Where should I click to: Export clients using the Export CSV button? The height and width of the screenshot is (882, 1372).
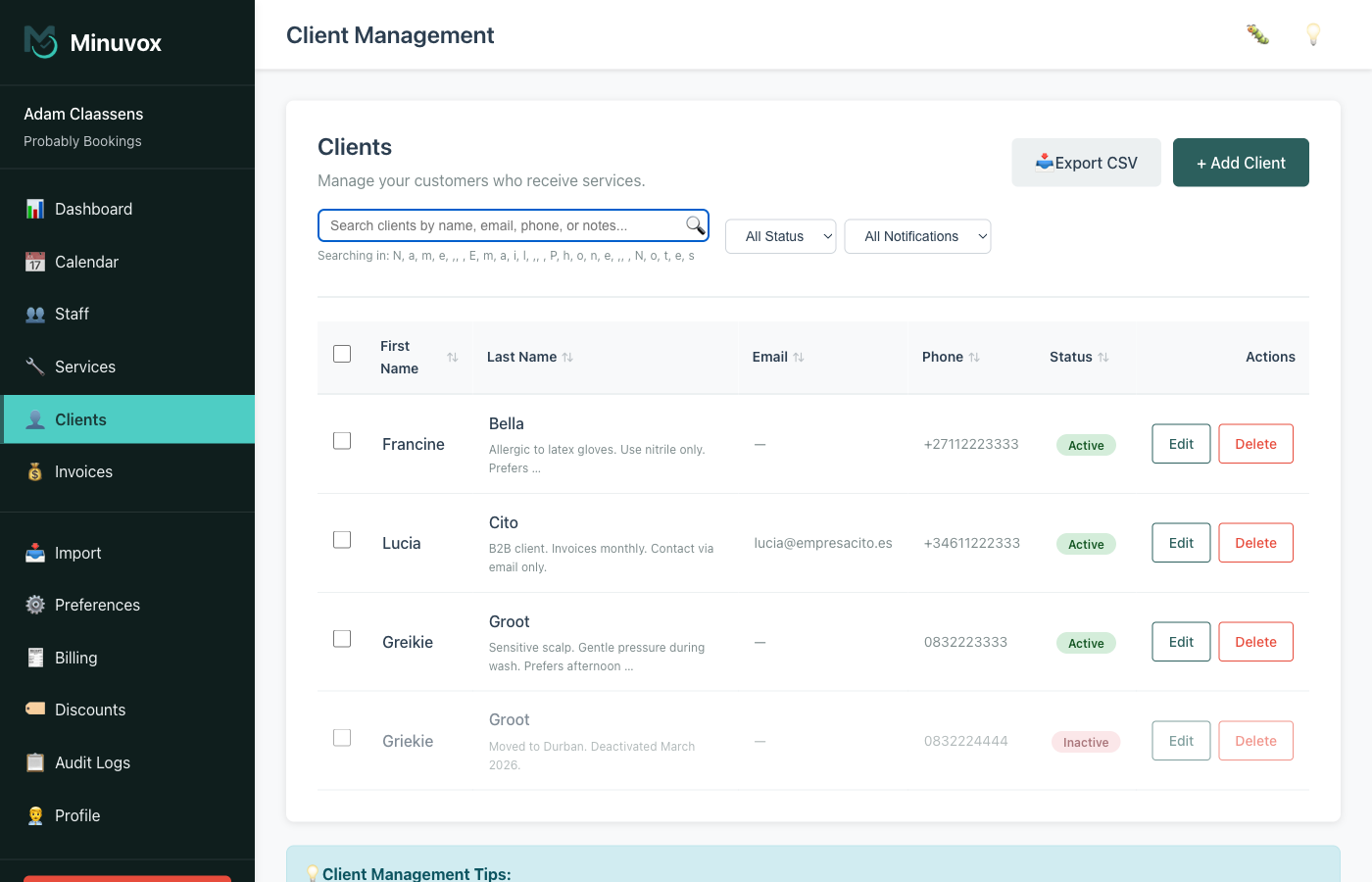pos(1086,162)
